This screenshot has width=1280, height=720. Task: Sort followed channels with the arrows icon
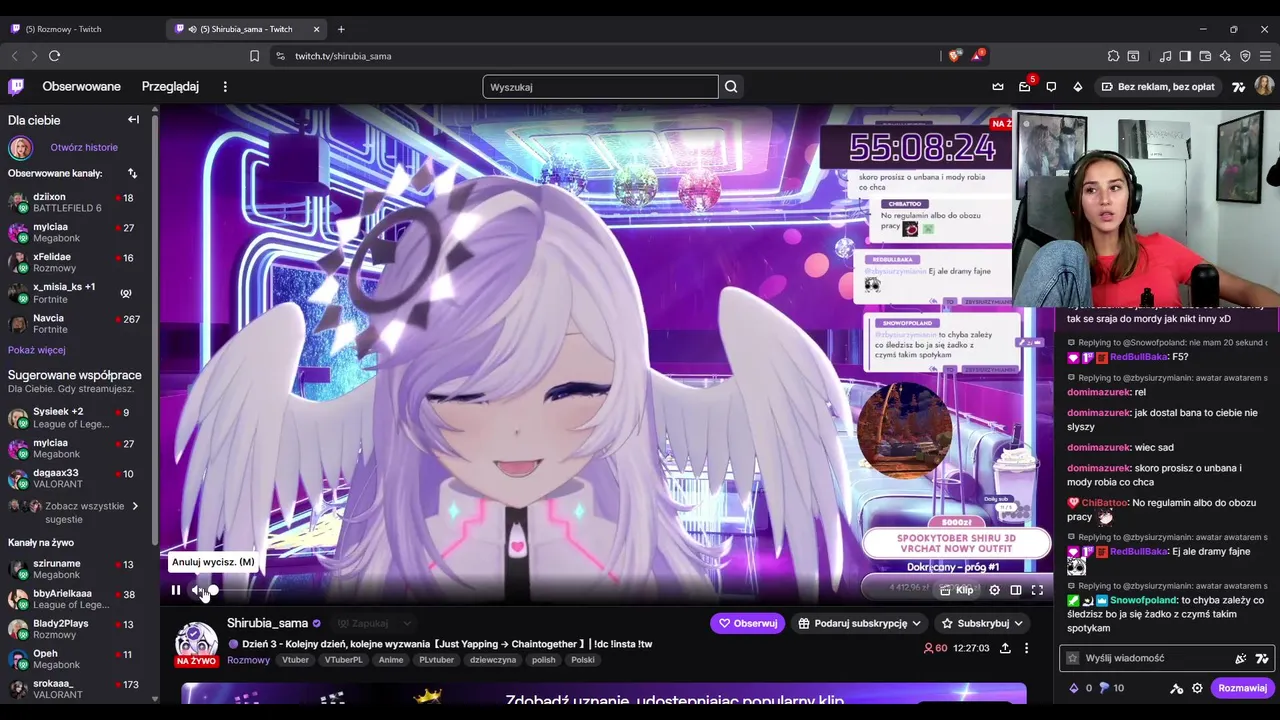132,173
